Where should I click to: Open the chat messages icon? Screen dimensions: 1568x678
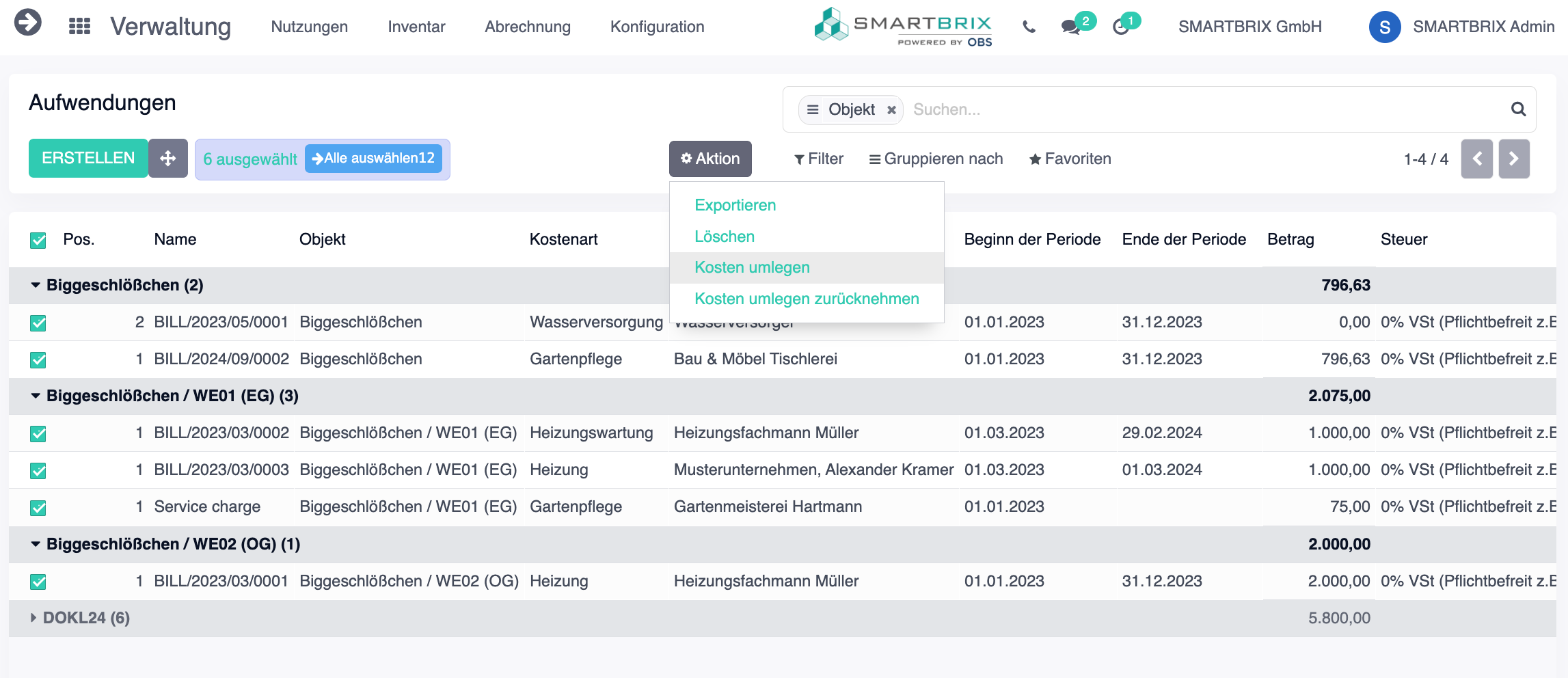coord(1070,27)
